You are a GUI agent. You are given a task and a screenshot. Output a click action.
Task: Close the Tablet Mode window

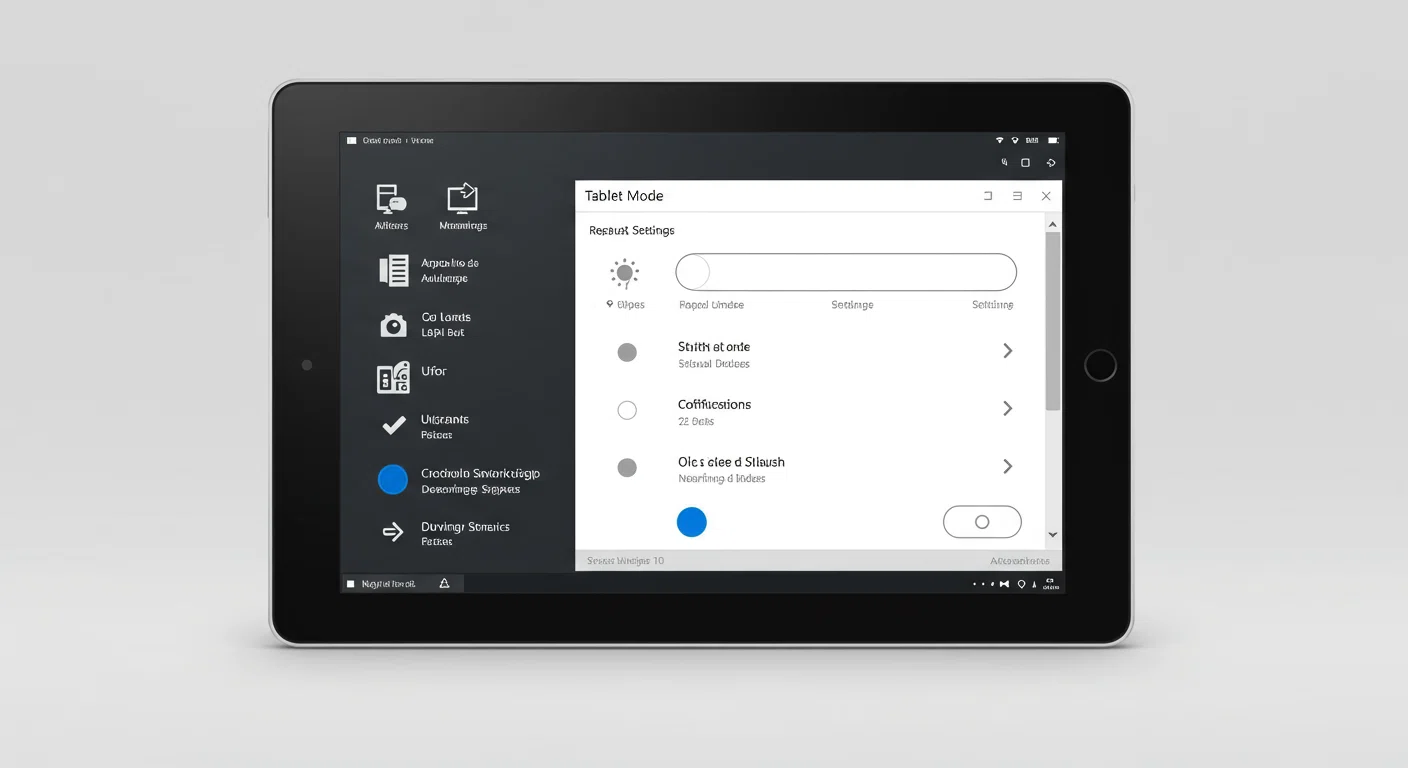(x=1046, y=196)
